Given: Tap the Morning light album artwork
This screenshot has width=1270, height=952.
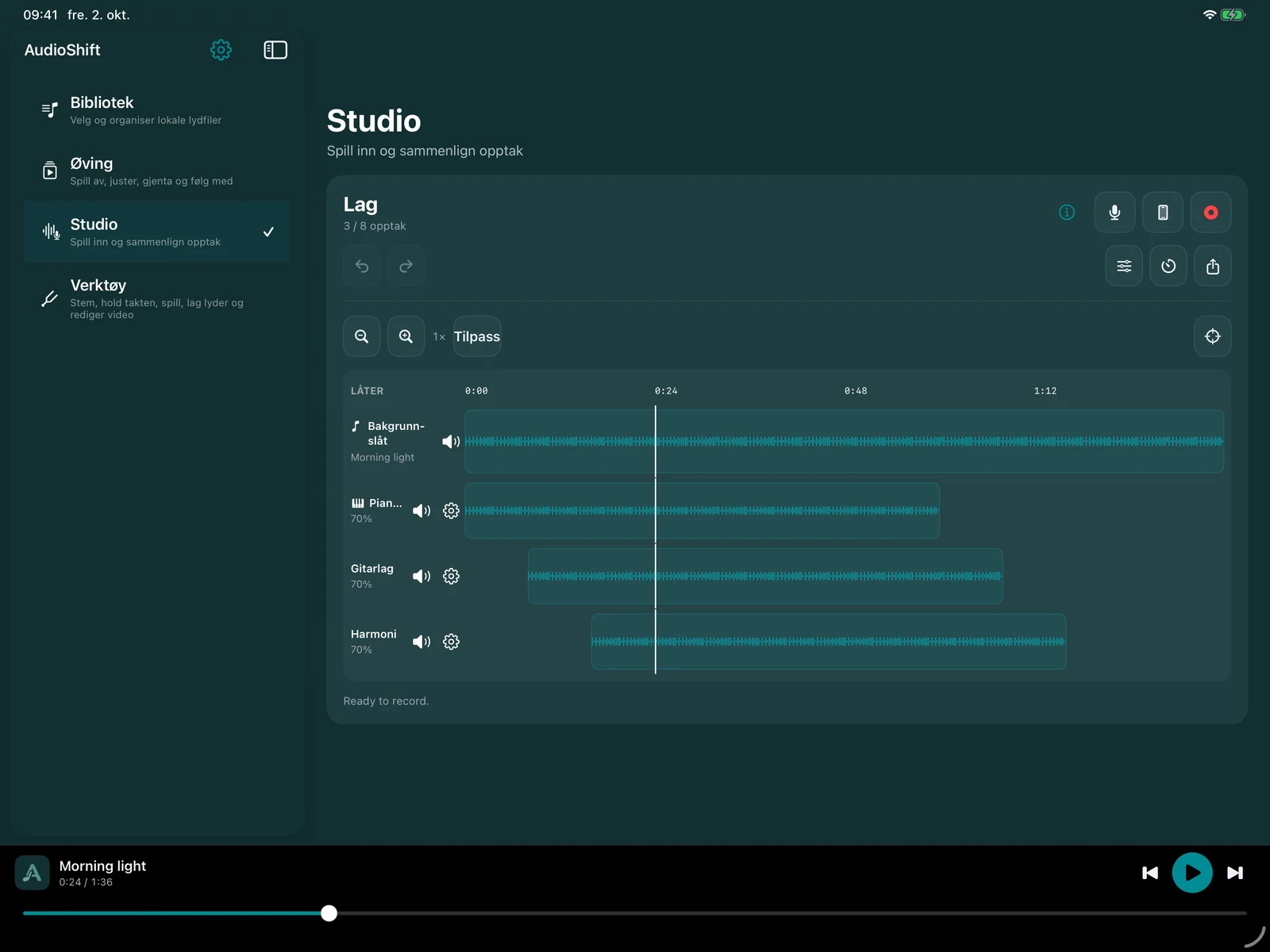Looking at the screenshot, I should pos(33,873).
